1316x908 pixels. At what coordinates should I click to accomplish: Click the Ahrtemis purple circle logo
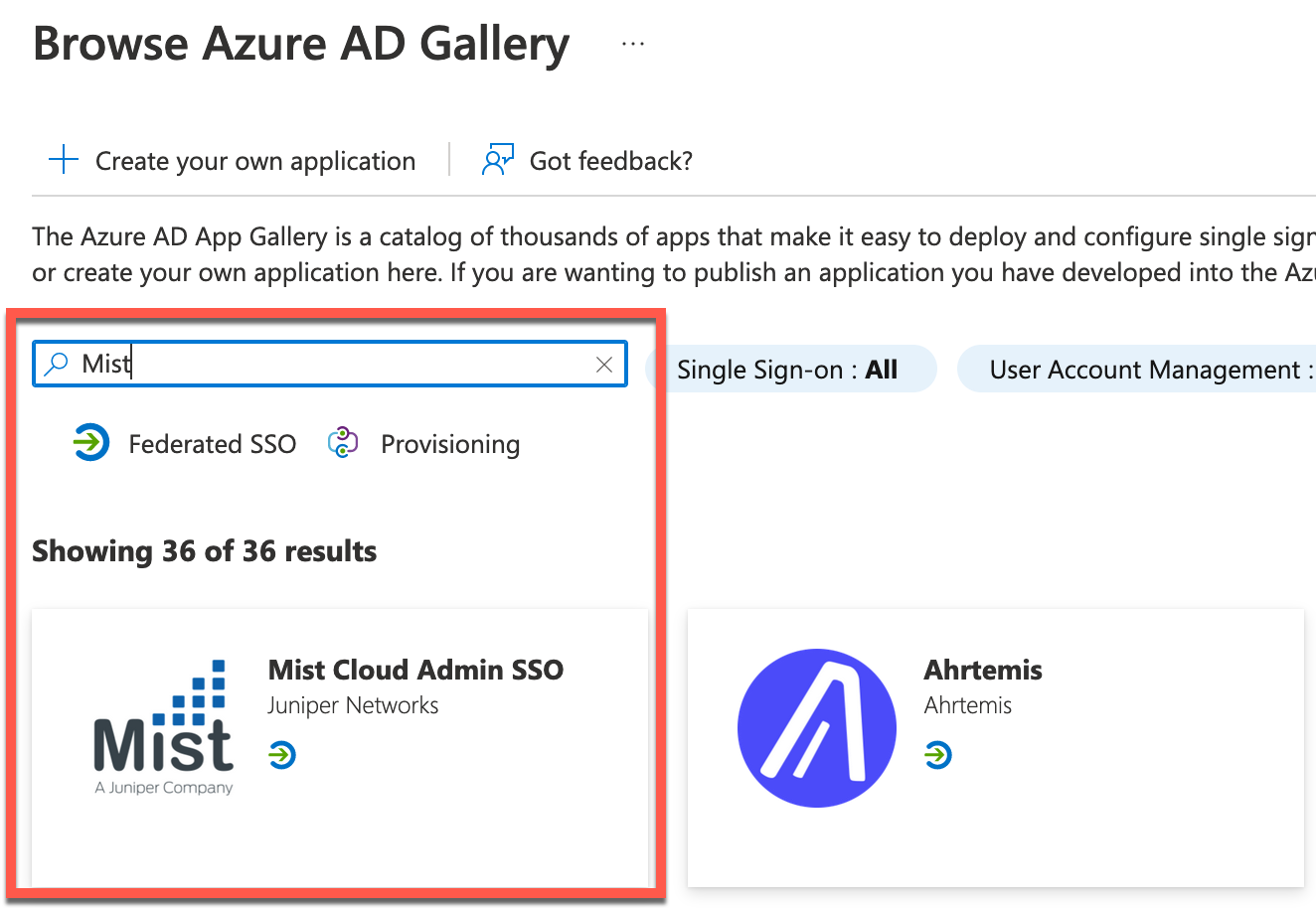coord(816,728)
